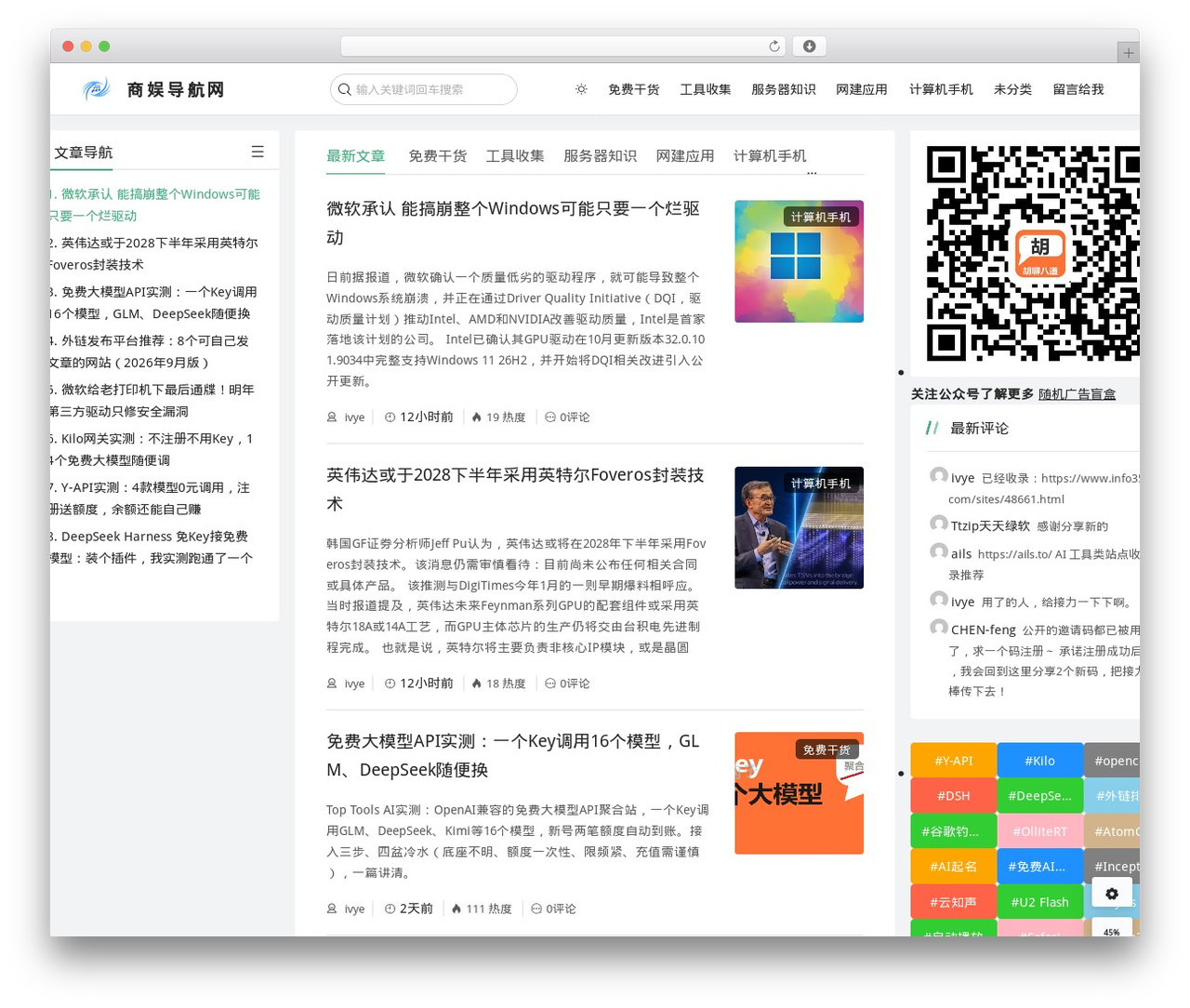Switch to the 免费干货 tab in article list
The height and width of the screenshot is (1008, 1190).
(438, 155)
